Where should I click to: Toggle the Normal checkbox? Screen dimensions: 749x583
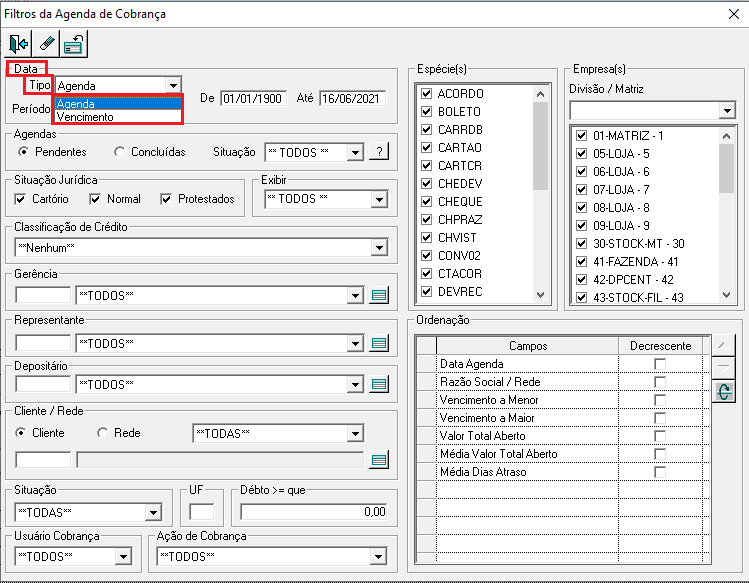coord(95,199)
